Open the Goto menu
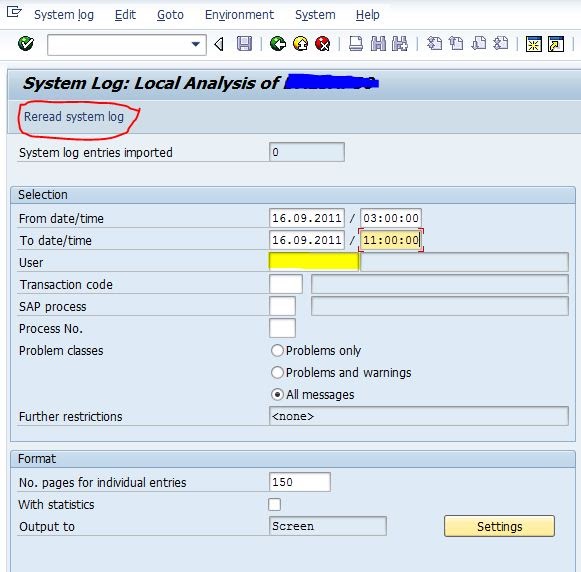The height and width of the screenshot is (572, 581). click(x=170, y=15)
